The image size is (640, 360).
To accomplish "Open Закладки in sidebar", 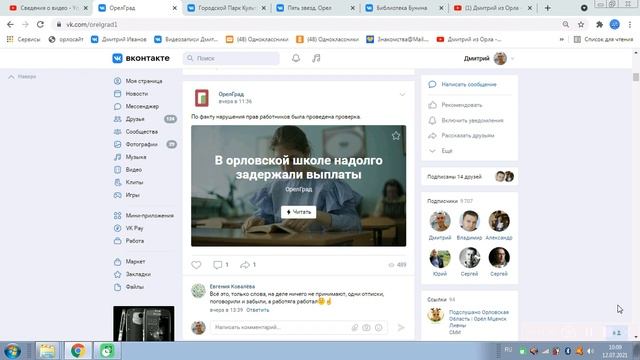I will coord(138,274).
